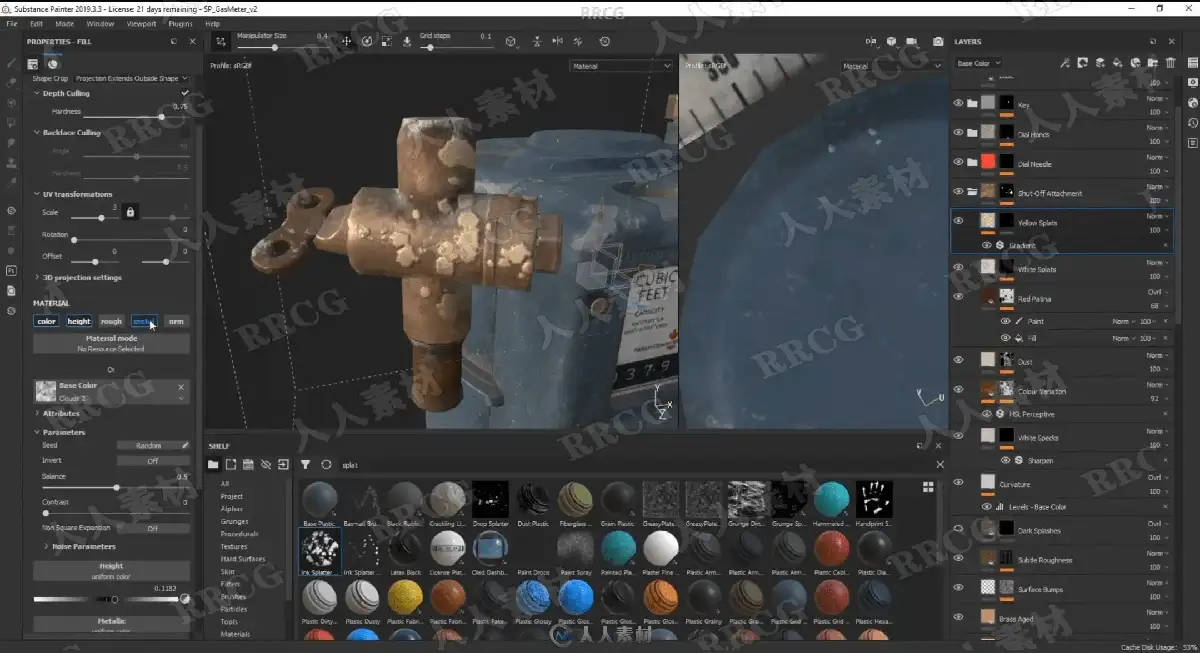Open the Projection Extends Outside Shape dropdown
The height and width of the screenshot is (653, 1200).
point(131,78)
